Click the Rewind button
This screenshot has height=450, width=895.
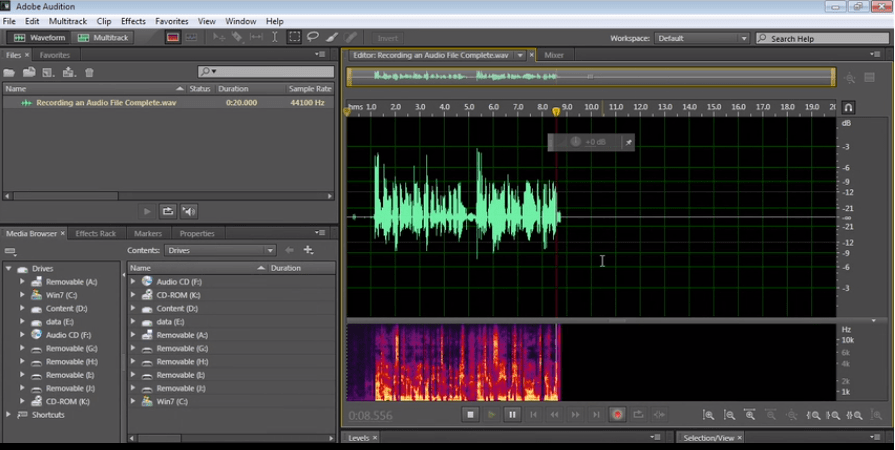(x=554, y=415)
